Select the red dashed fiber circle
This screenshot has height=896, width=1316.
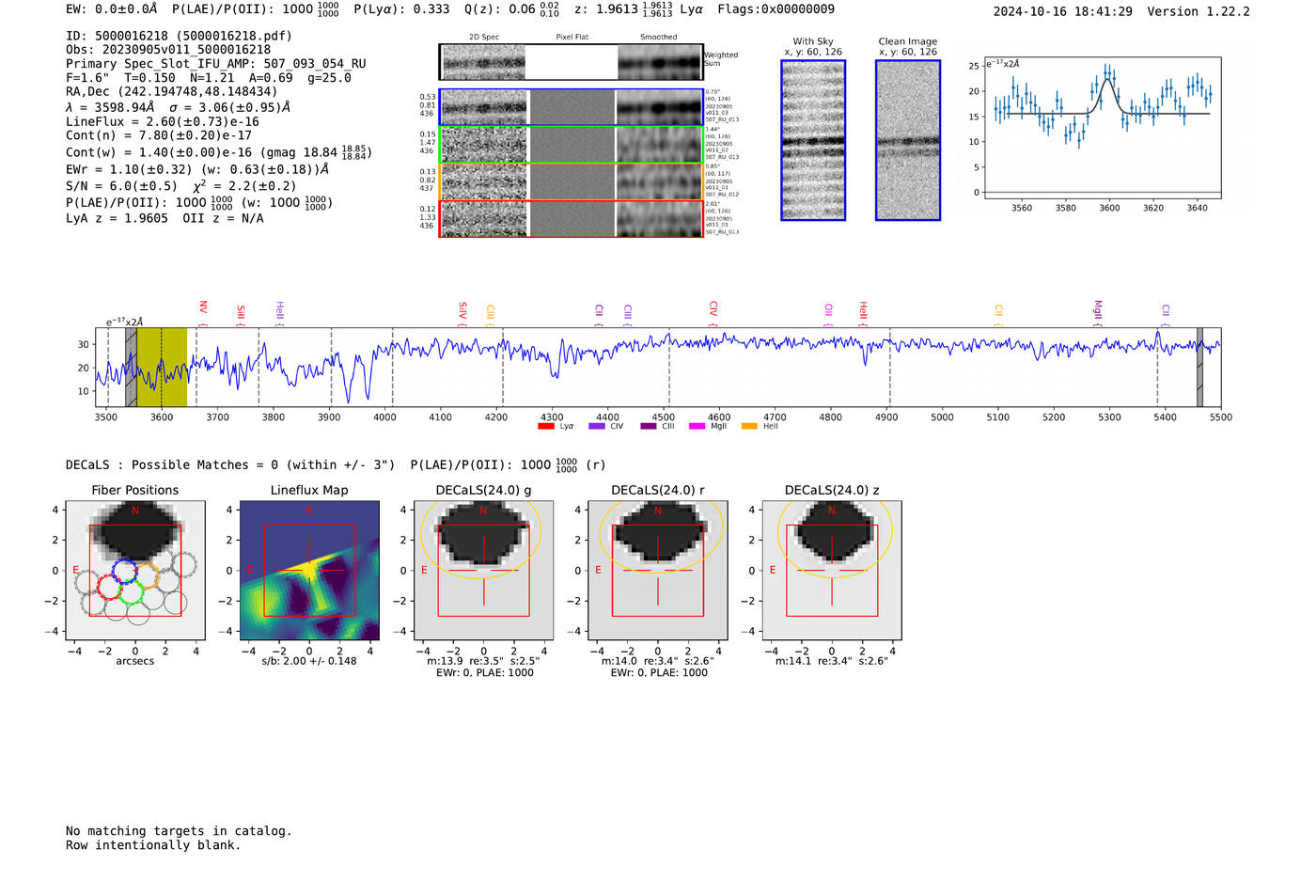point(110,589)
